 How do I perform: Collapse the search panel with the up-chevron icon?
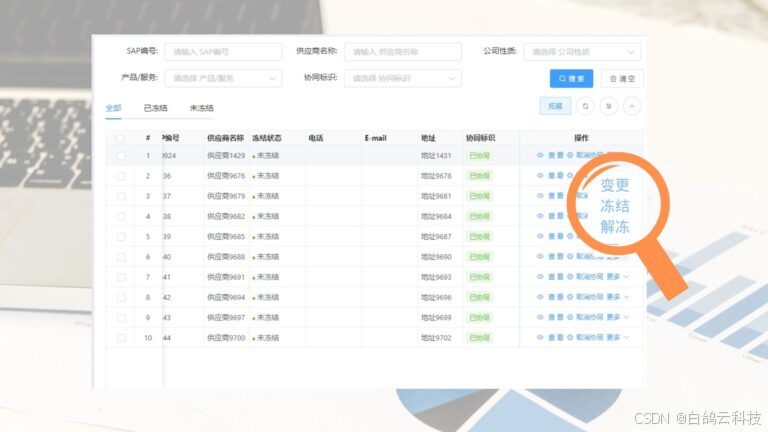coord(632,106)
